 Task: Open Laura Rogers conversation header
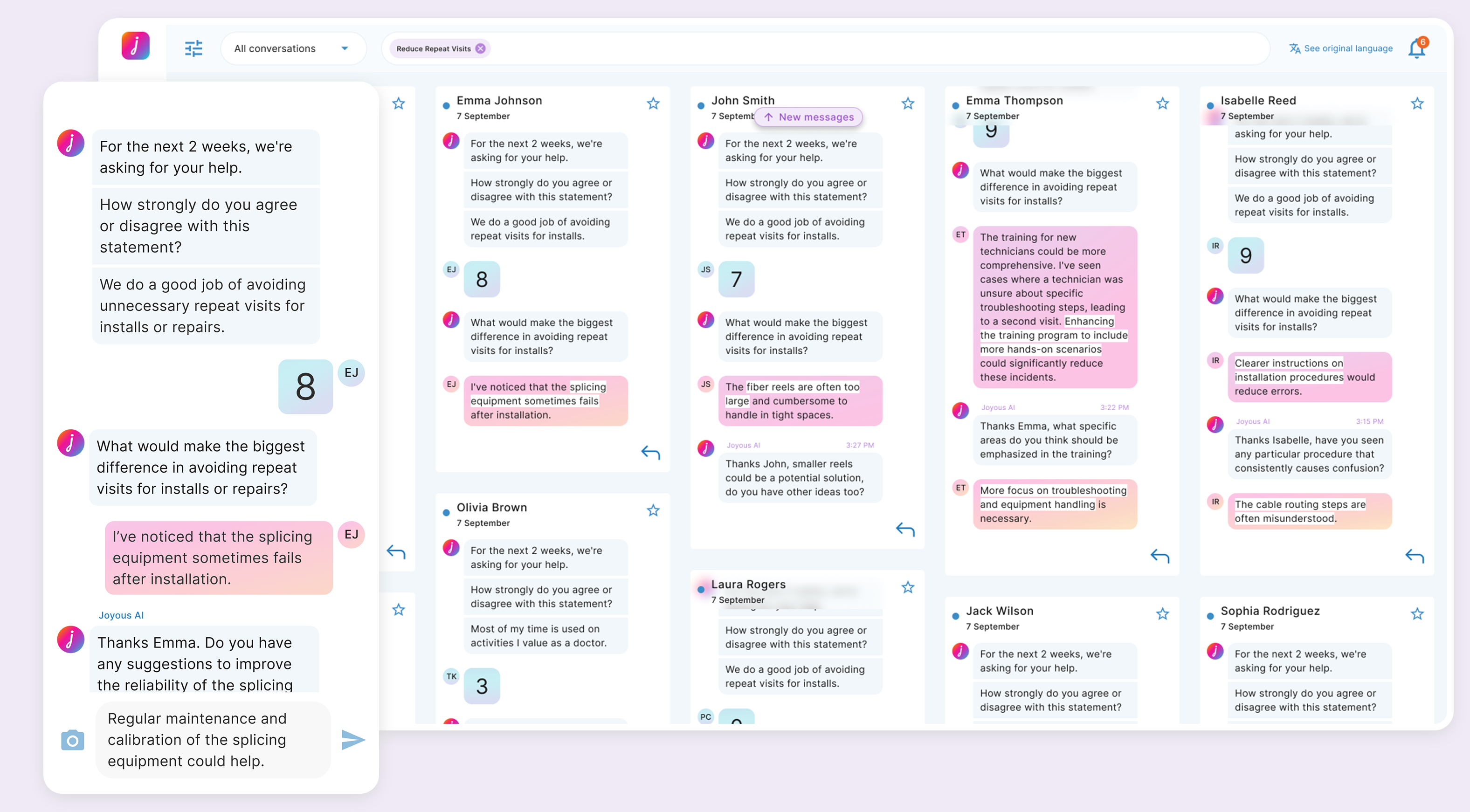point(748,585)
